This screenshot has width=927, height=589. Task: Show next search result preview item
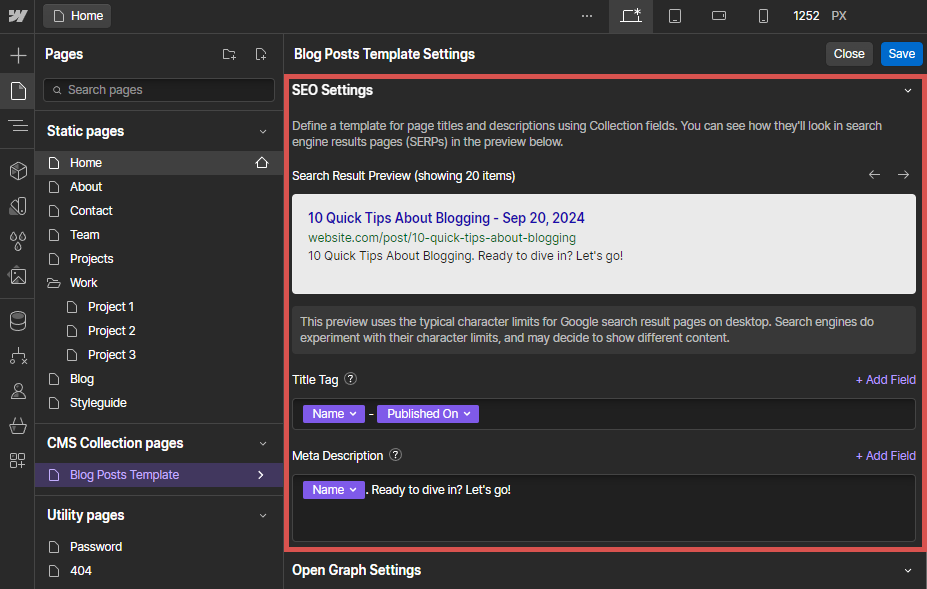click(903, 174)
